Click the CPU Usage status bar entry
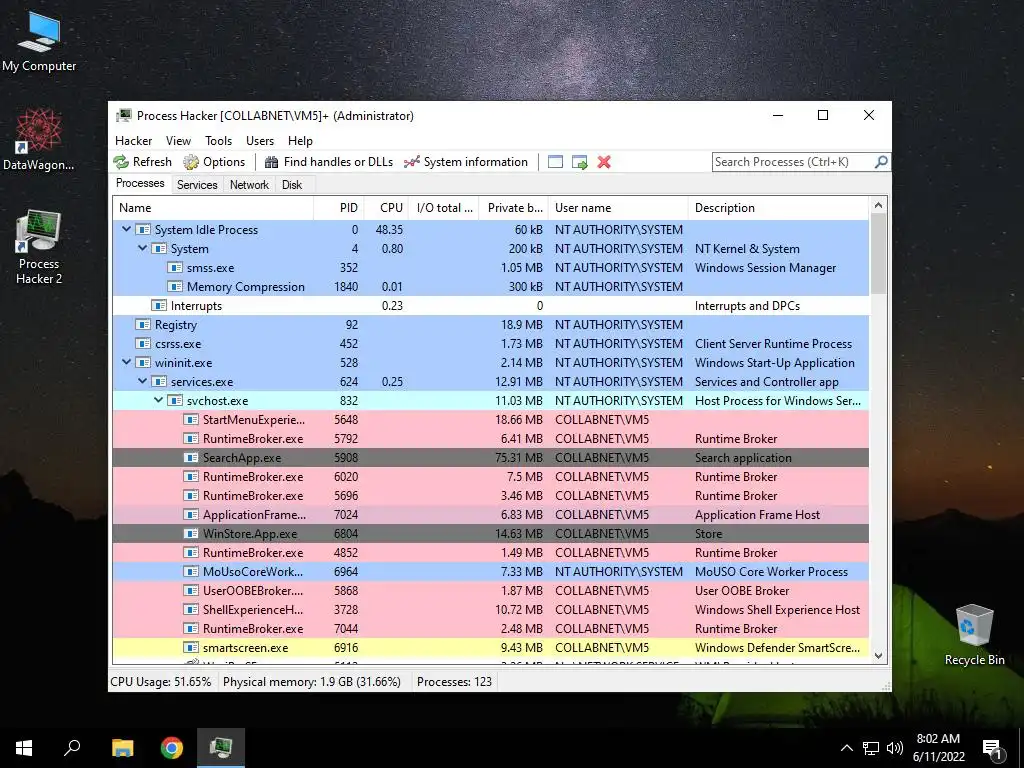This screenshot has width=1024, height=768. tap(161, 682)
